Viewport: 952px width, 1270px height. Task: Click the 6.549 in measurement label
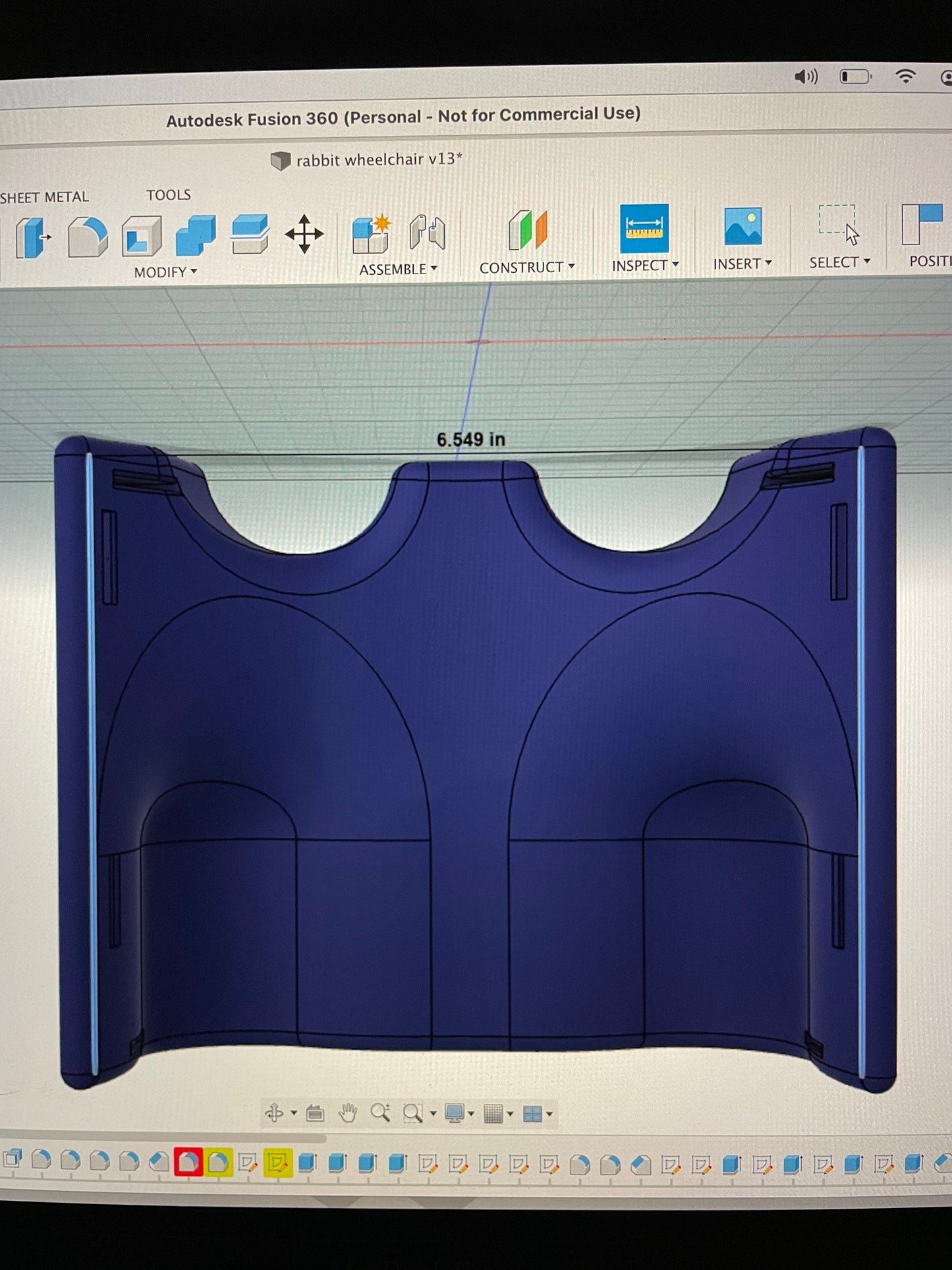click(x=470, y=440)
